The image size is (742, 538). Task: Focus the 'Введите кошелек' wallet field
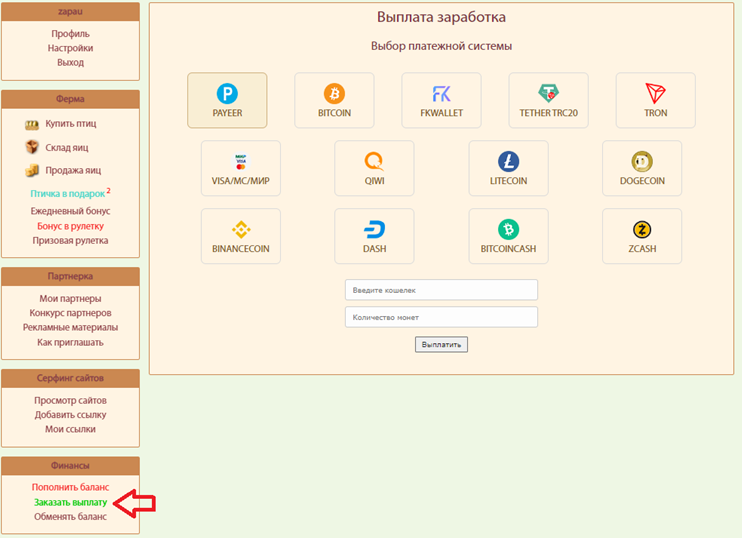click(x=442, y=290)
